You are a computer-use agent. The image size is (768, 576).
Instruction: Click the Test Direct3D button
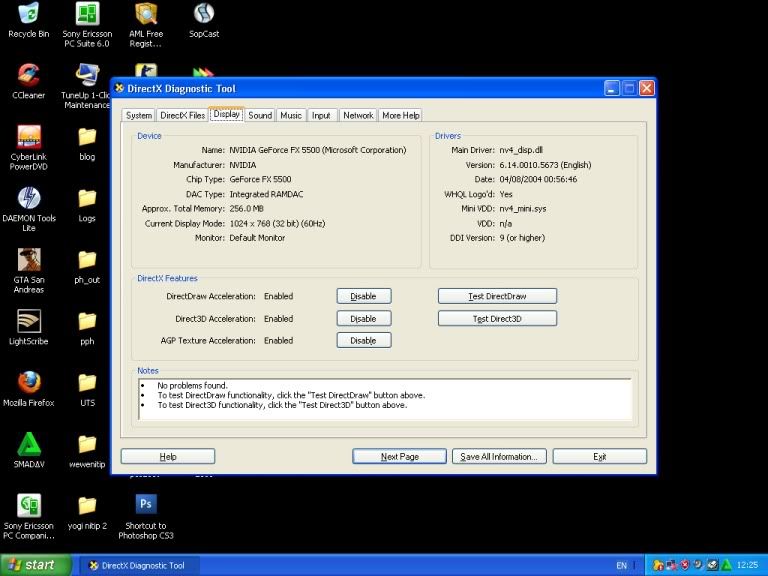(x=497, y=318)
